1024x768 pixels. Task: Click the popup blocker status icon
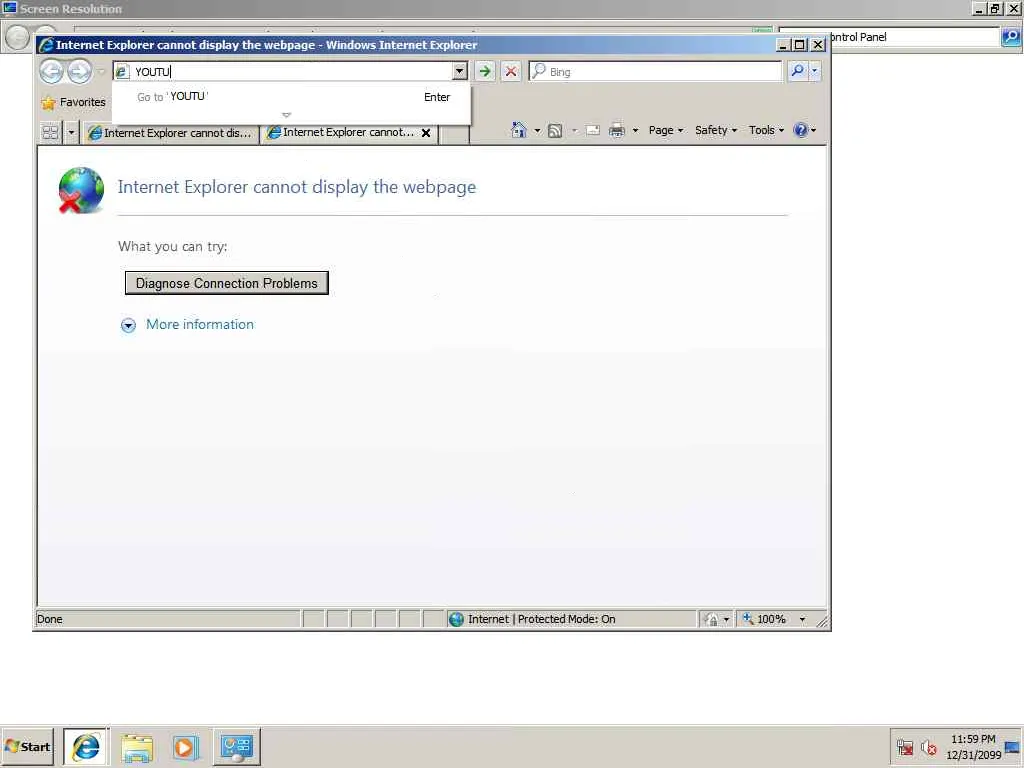(x=712, y=619)
